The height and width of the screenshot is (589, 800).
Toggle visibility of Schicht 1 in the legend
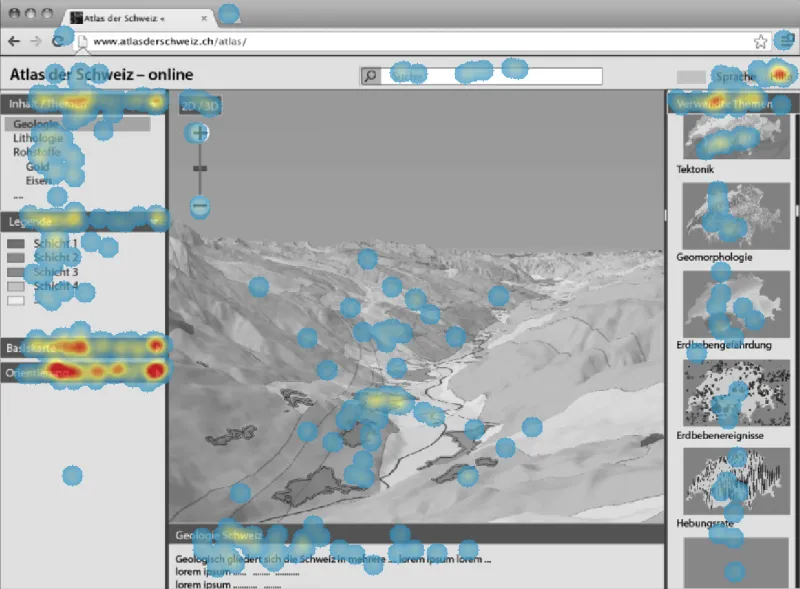(14, 243)
